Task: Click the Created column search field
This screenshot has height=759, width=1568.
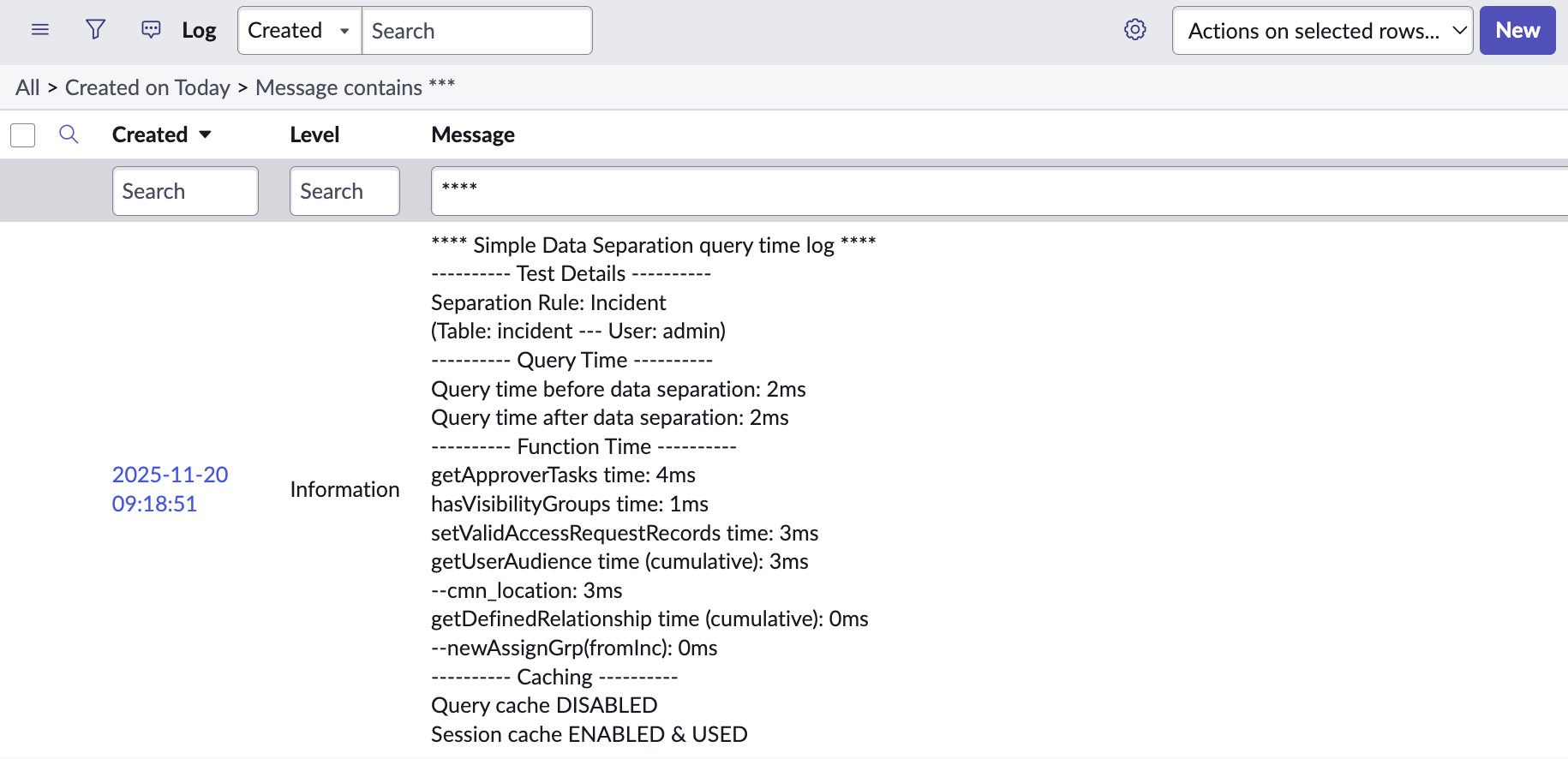Action: tap(185, 191)
